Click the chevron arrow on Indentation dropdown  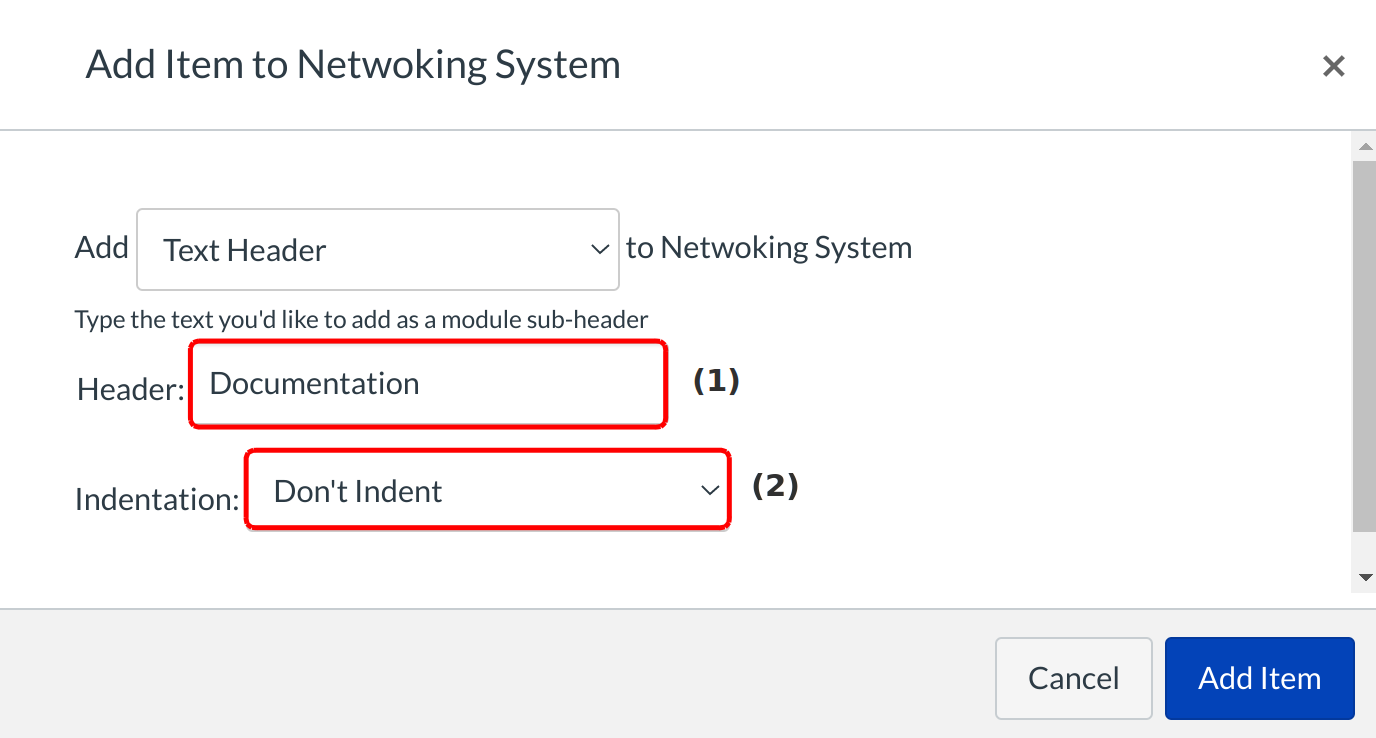[710, 490]
